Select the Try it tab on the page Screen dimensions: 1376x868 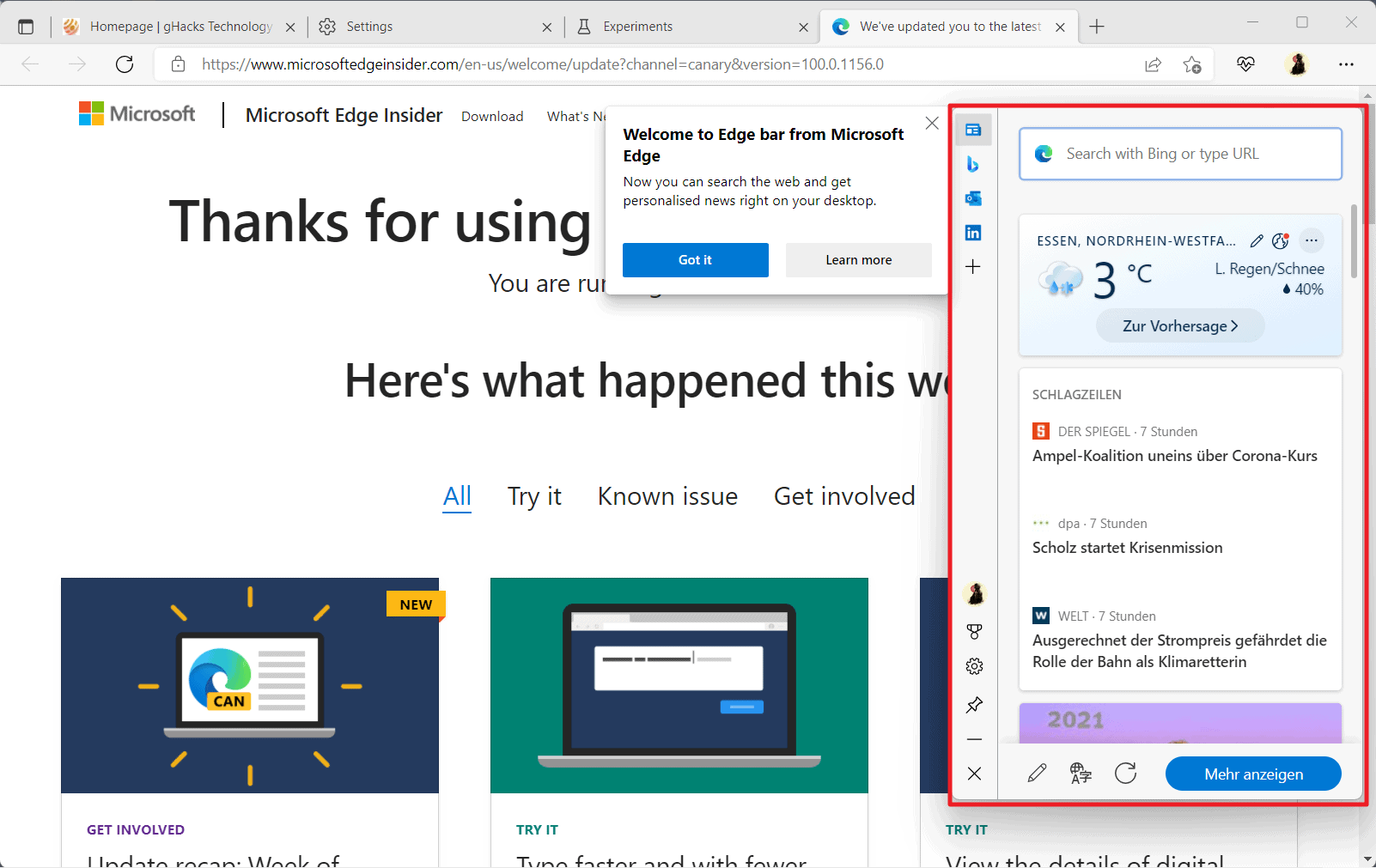click(534, 496)
